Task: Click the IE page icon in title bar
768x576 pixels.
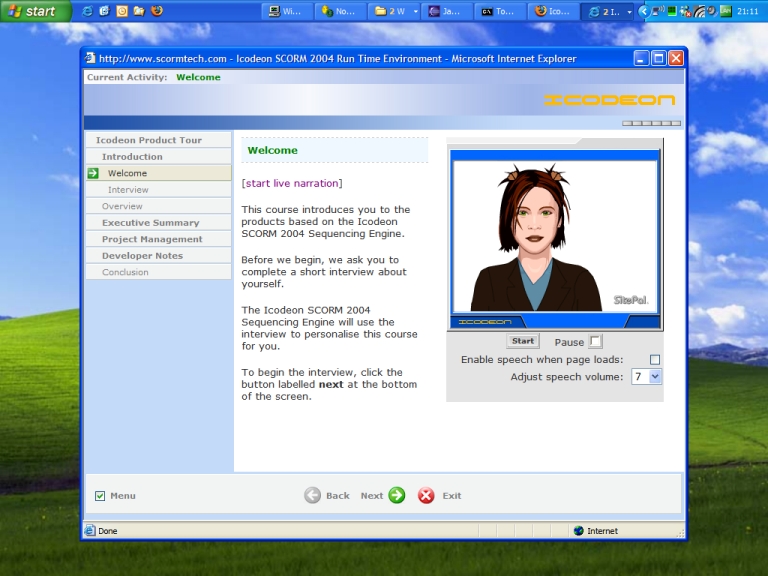Action: (x=90, y=58)
